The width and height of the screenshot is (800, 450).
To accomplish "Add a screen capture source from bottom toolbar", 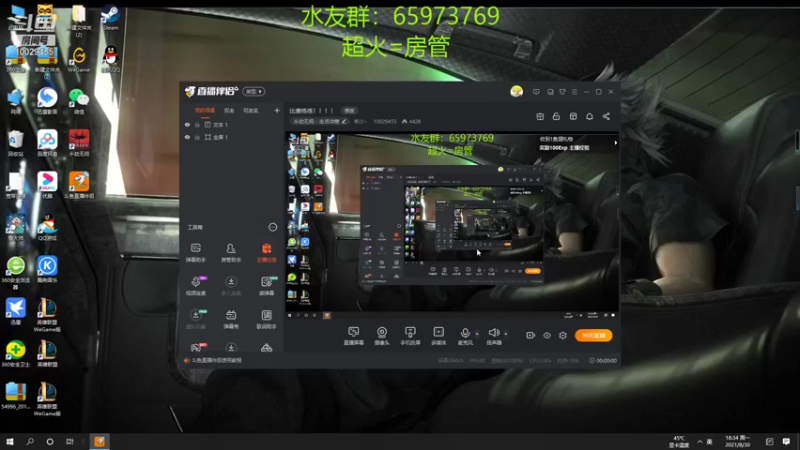I will [353, 336].
